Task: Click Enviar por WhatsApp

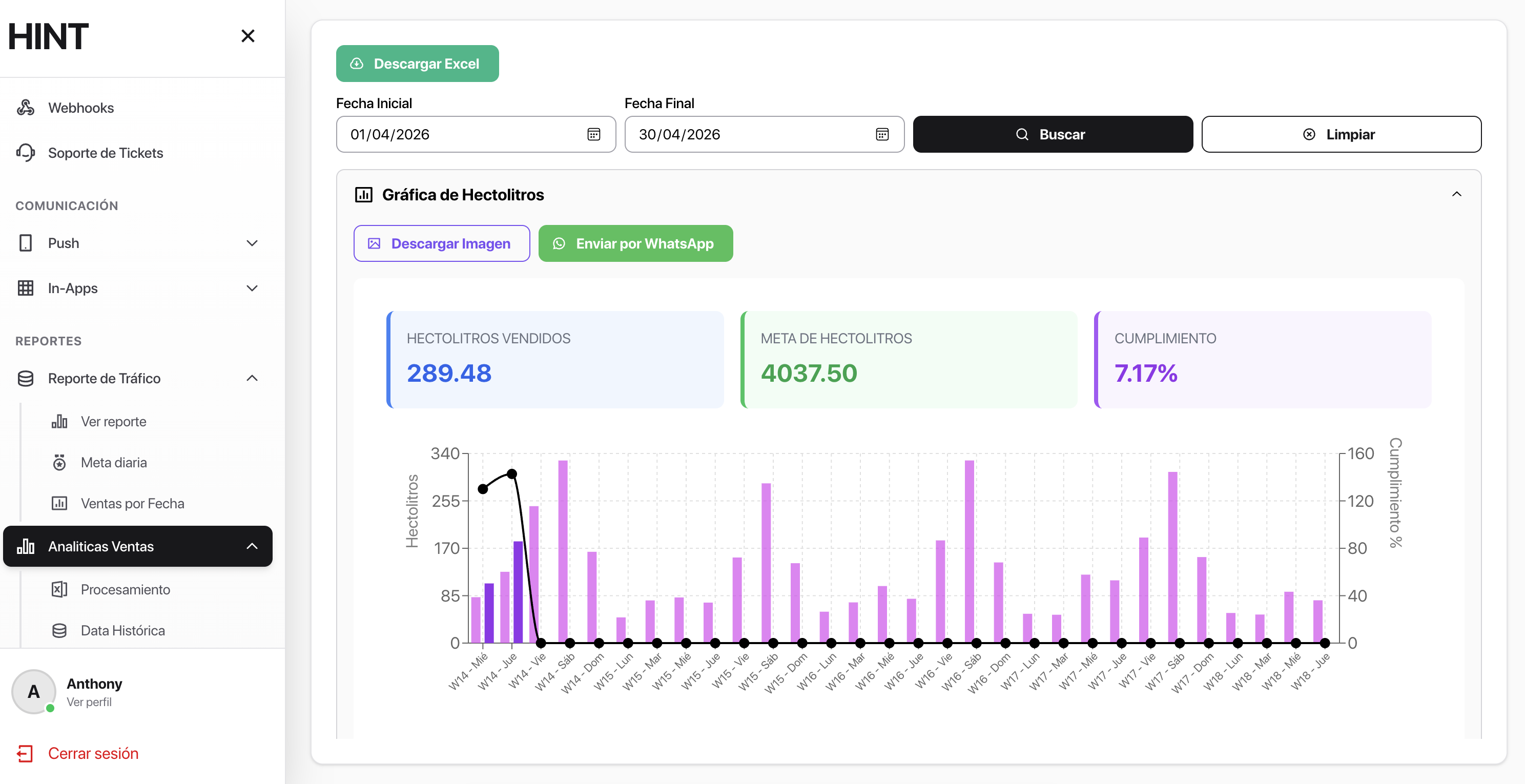Action: point(635,243)
